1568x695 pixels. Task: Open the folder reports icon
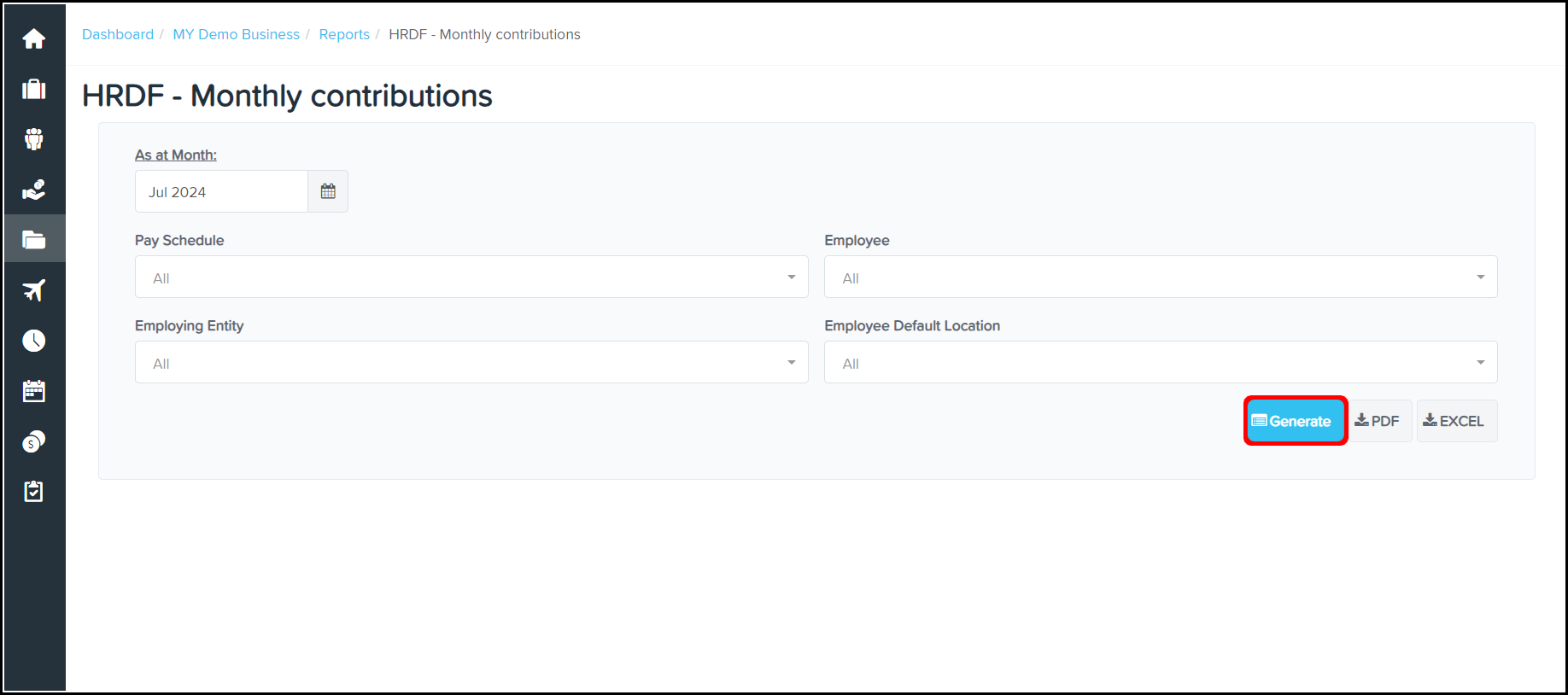[34, 240]
